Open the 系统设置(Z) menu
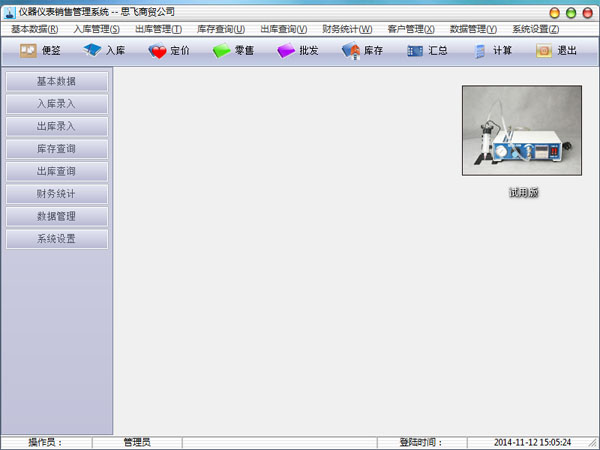Viewport: 600px width, 450px height. click(536, 29)
